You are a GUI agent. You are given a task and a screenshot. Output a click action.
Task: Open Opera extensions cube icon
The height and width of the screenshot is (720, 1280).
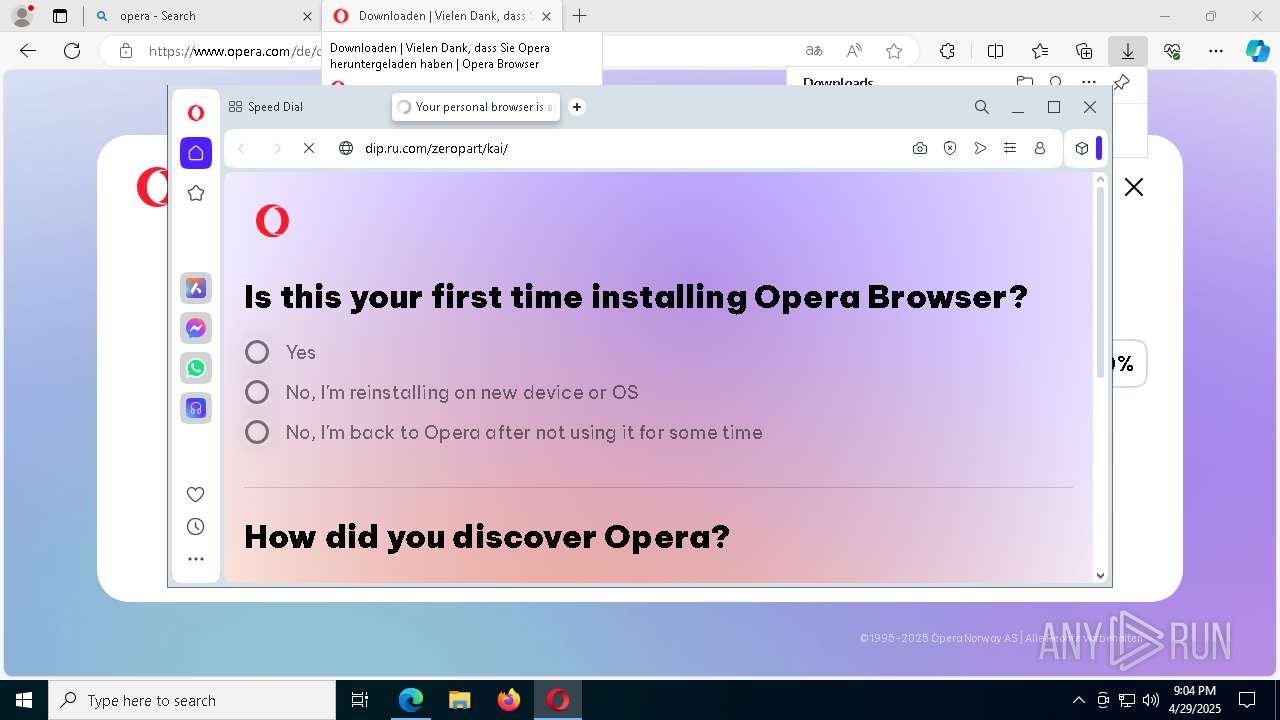tap(1082, 148)
